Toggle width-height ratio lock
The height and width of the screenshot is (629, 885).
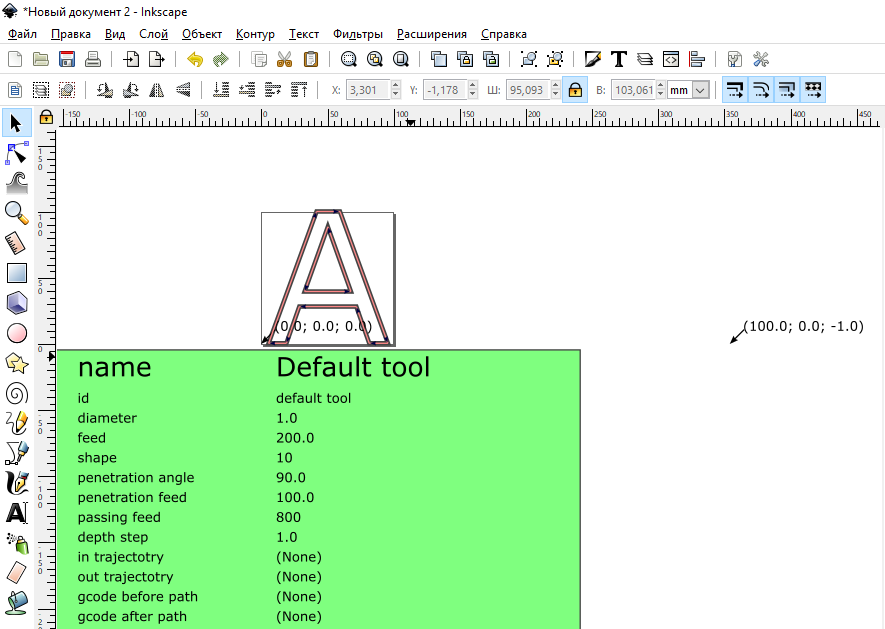tap(575, 90)
